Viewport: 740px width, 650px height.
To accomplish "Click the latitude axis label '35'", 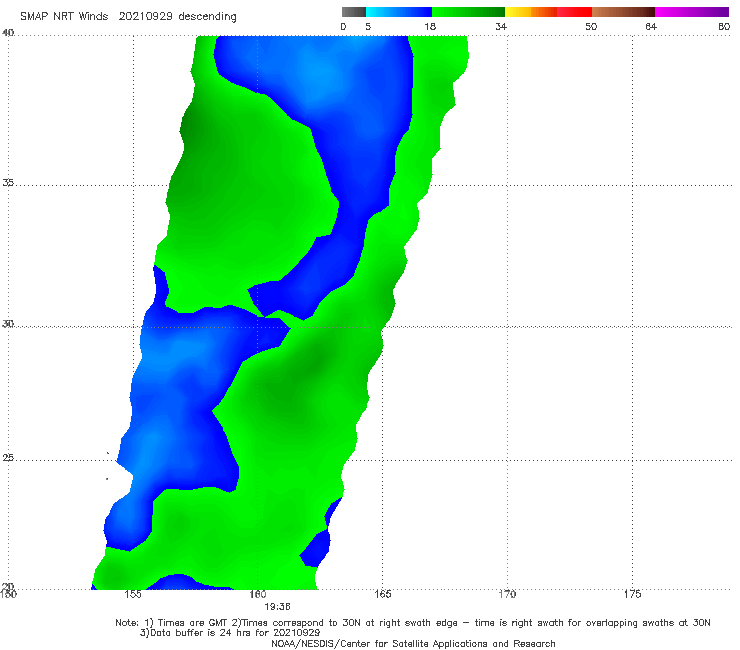I will pos(8,182).
